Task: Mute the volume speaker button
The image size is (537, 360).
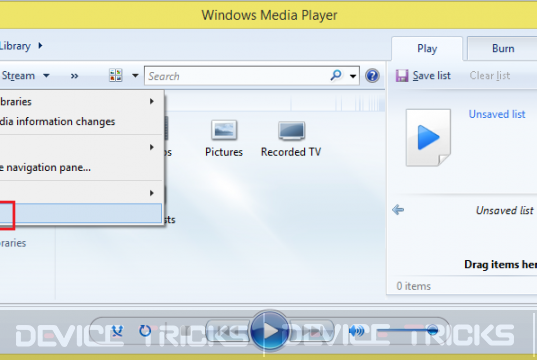Action: click(x=357, y=331)
